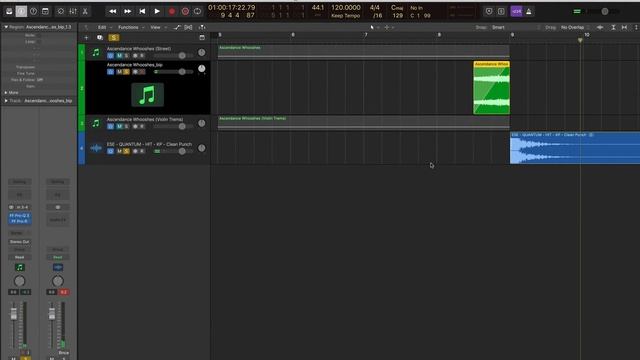This screenshot has width=640, height=360.
Task: Click the Fast Forward transport button
Action: click(127, 11)
